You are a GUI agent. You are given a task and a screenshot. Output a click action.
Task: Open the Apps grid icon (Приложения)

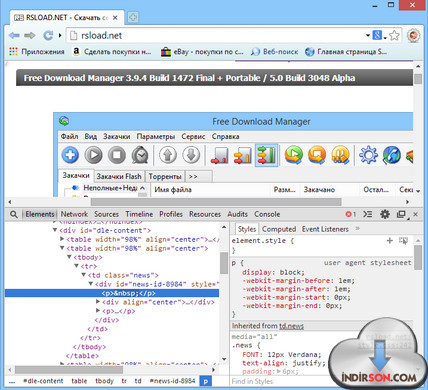coord(13,51)
